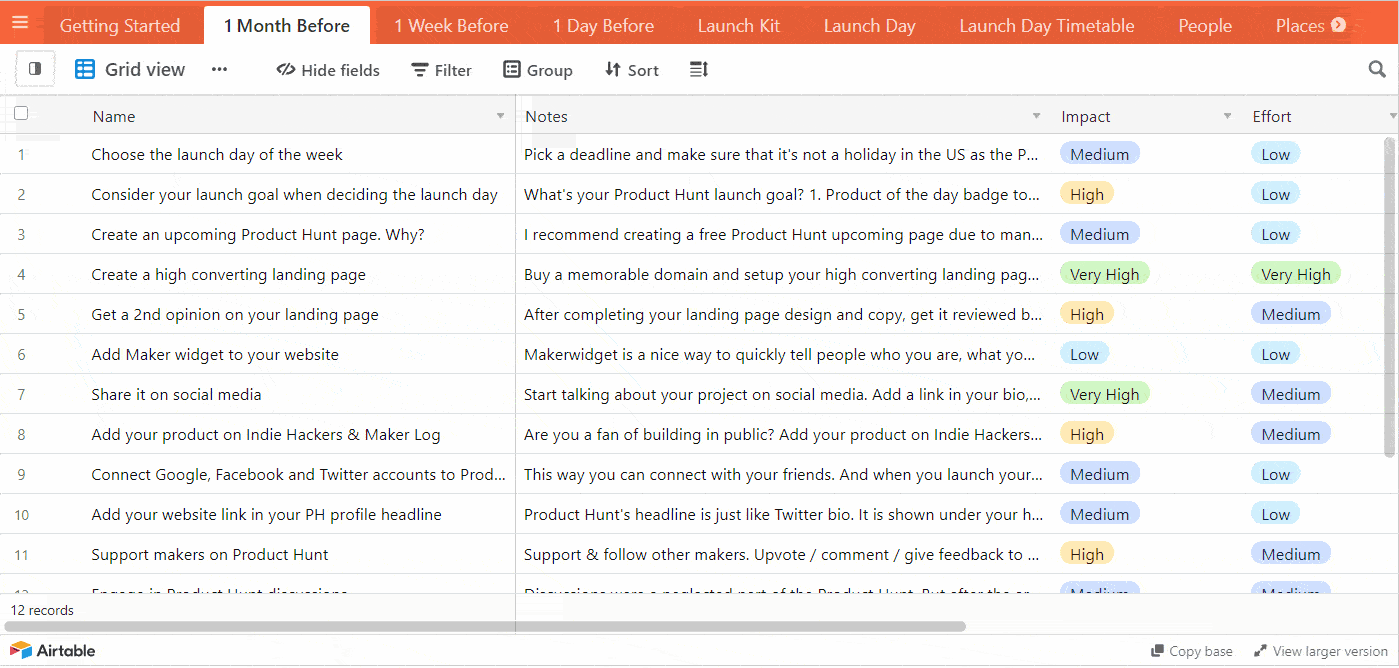Viewport: 1399px width, 668px height.
Task: Click notes cell starting 'Buy a memorable domain'
Action: tap(783, 274)
